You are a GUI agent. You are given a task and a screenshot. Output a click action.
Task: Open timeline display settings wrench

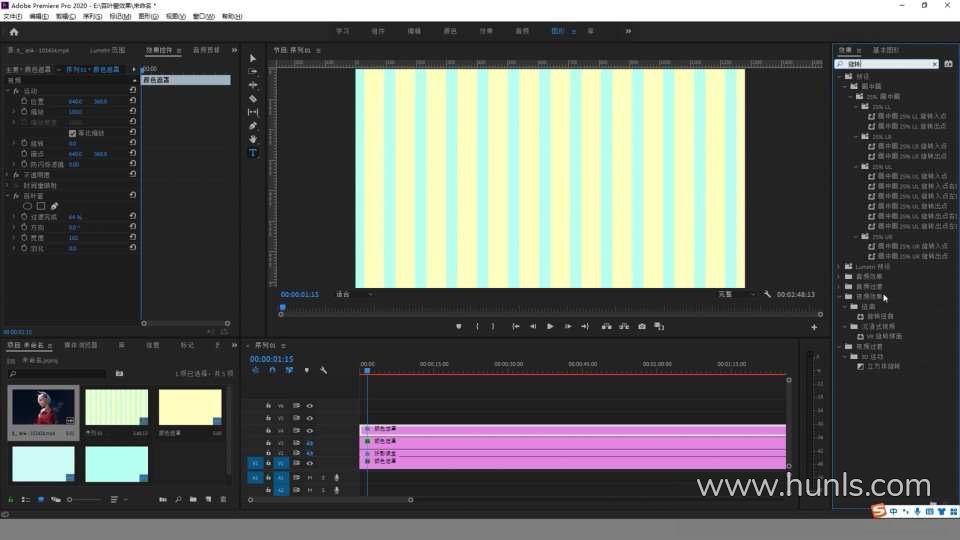tap(323, 370)
